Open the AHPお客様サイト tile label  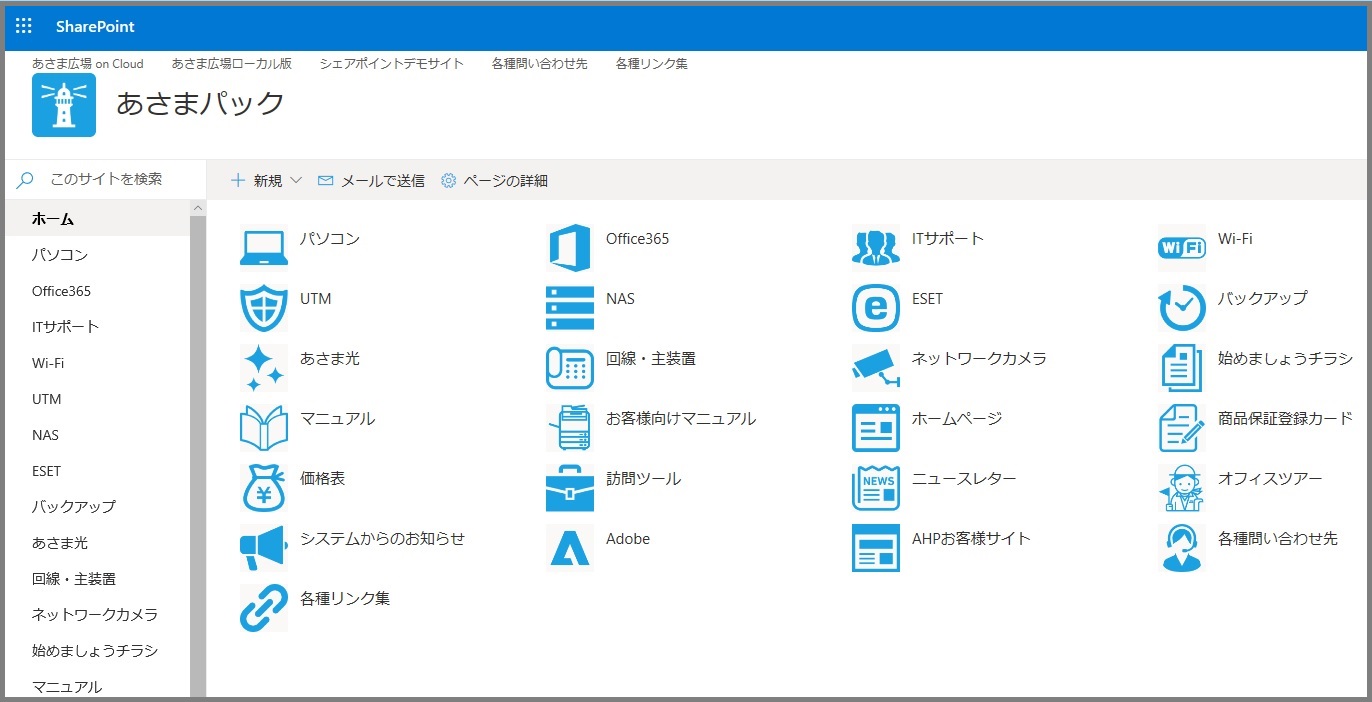pos(971,539)
